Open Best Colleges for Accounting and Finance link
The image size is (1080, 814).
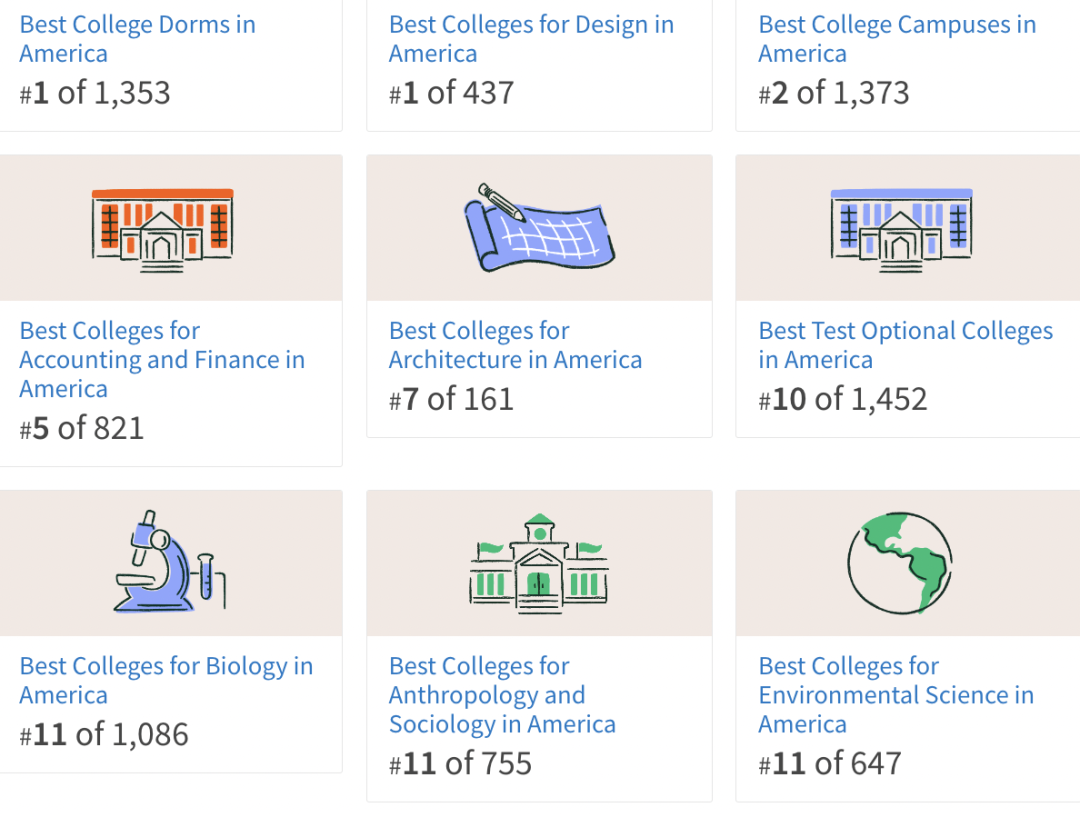(x=162, y=359)
